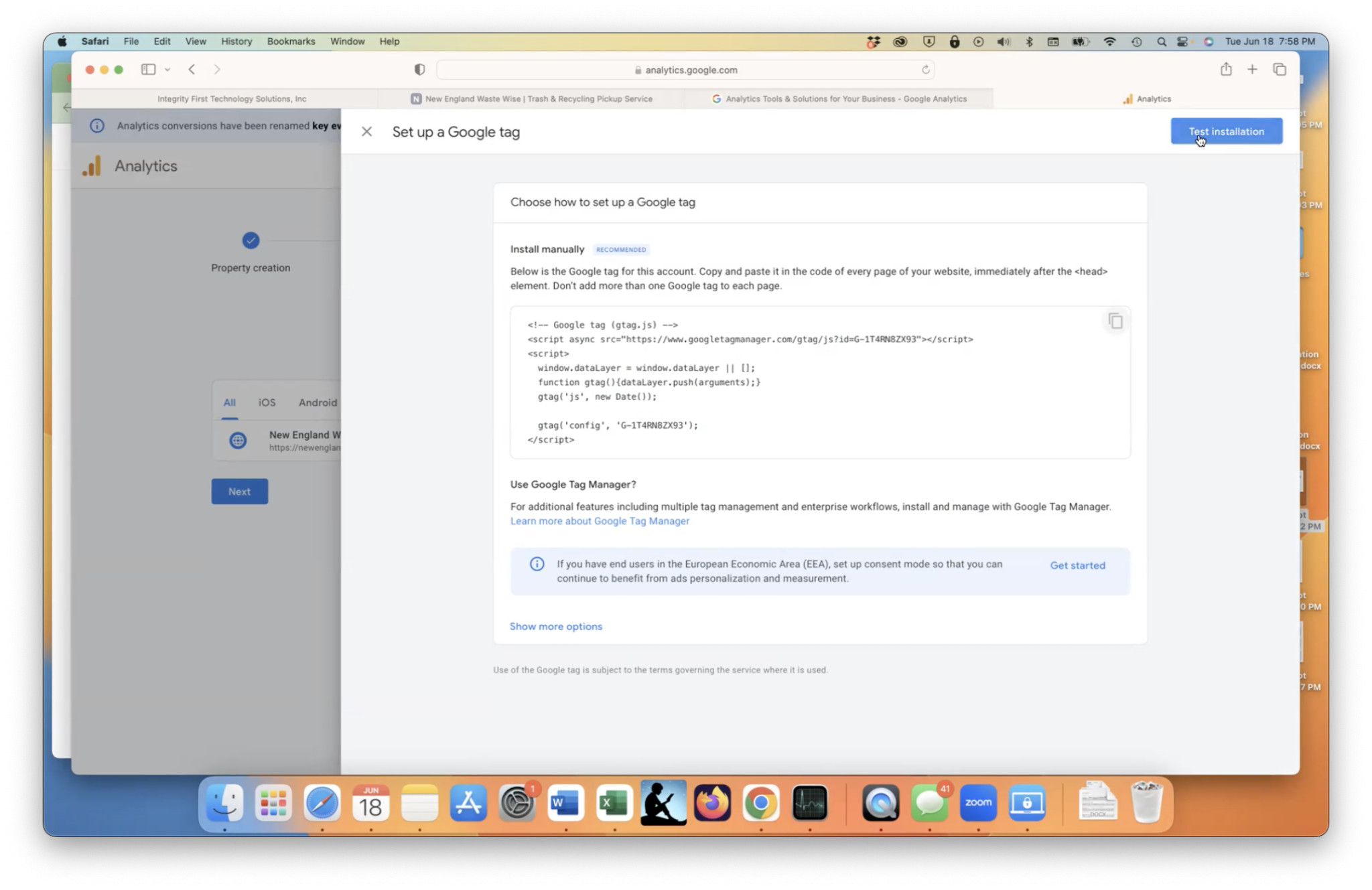Open Activity Monitor from the Dock
Screen dimensions: 1372x890
[809, 802]
